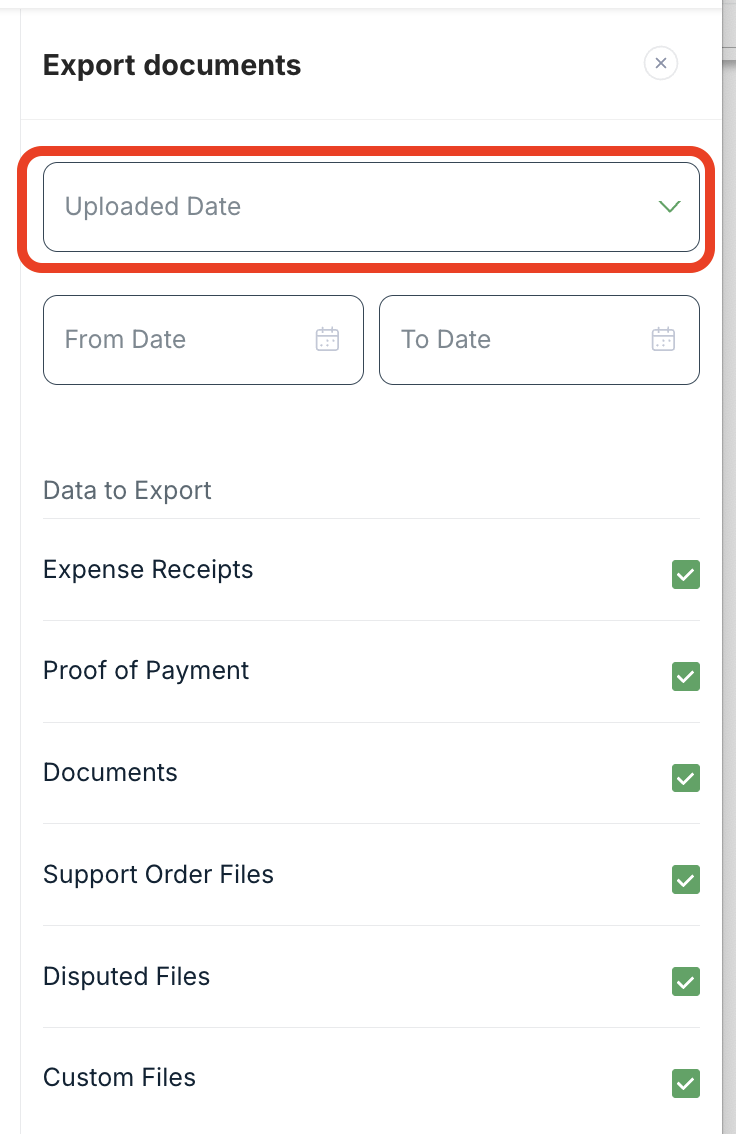Click the Expense Receipts label
The image size is (736, 1134).
tap(148, 570)
